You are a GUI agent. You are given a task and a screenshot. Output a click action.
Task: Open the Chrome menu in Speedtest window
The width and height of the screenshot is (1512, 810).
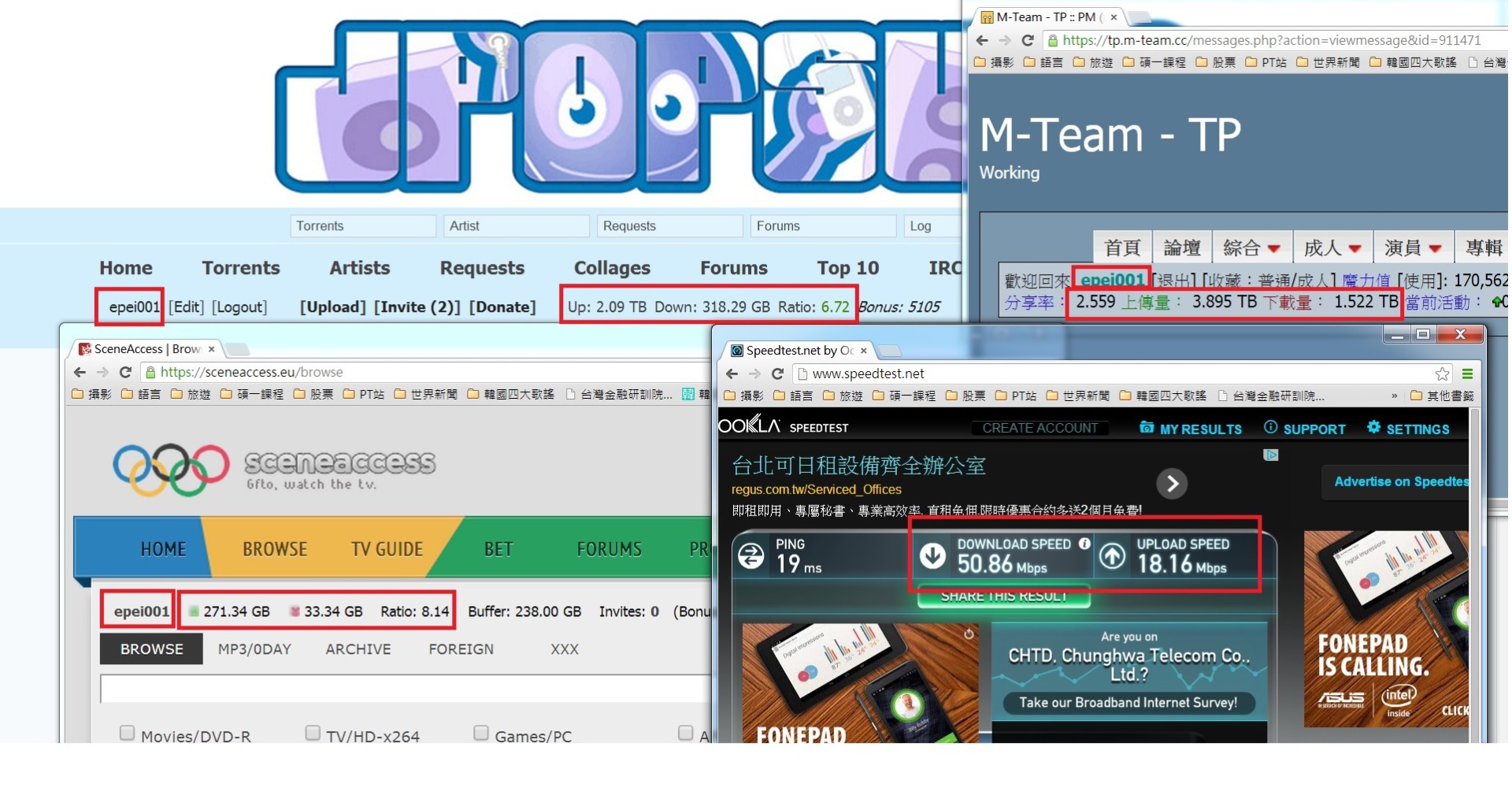(1467, 373)
